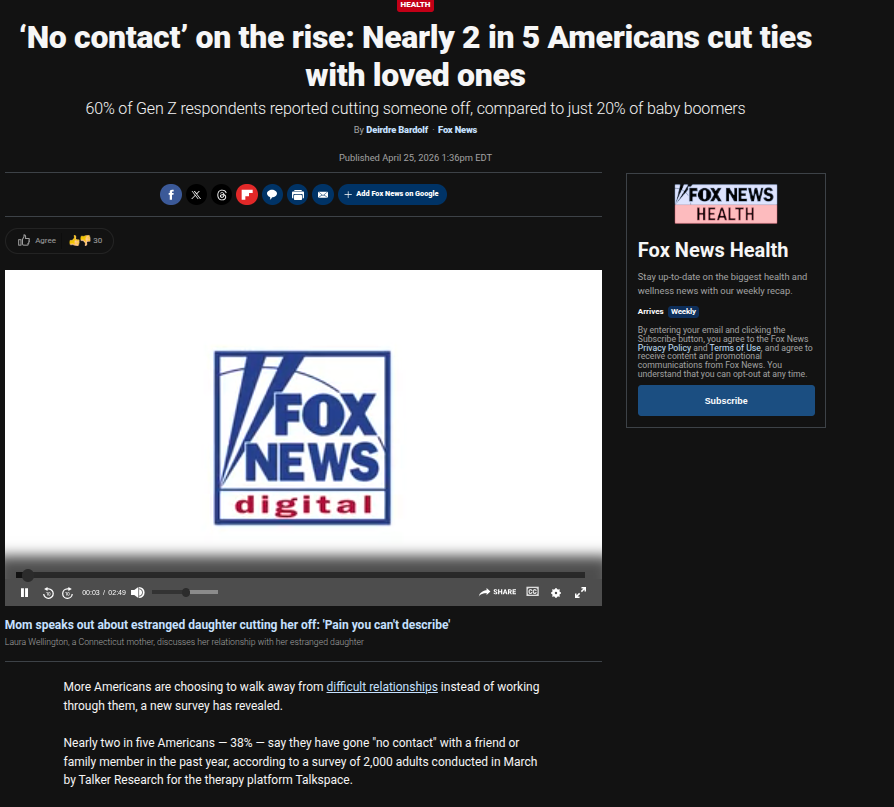
Task: Skip video forward 10 seconds
Action: click(x=67, y=593)
